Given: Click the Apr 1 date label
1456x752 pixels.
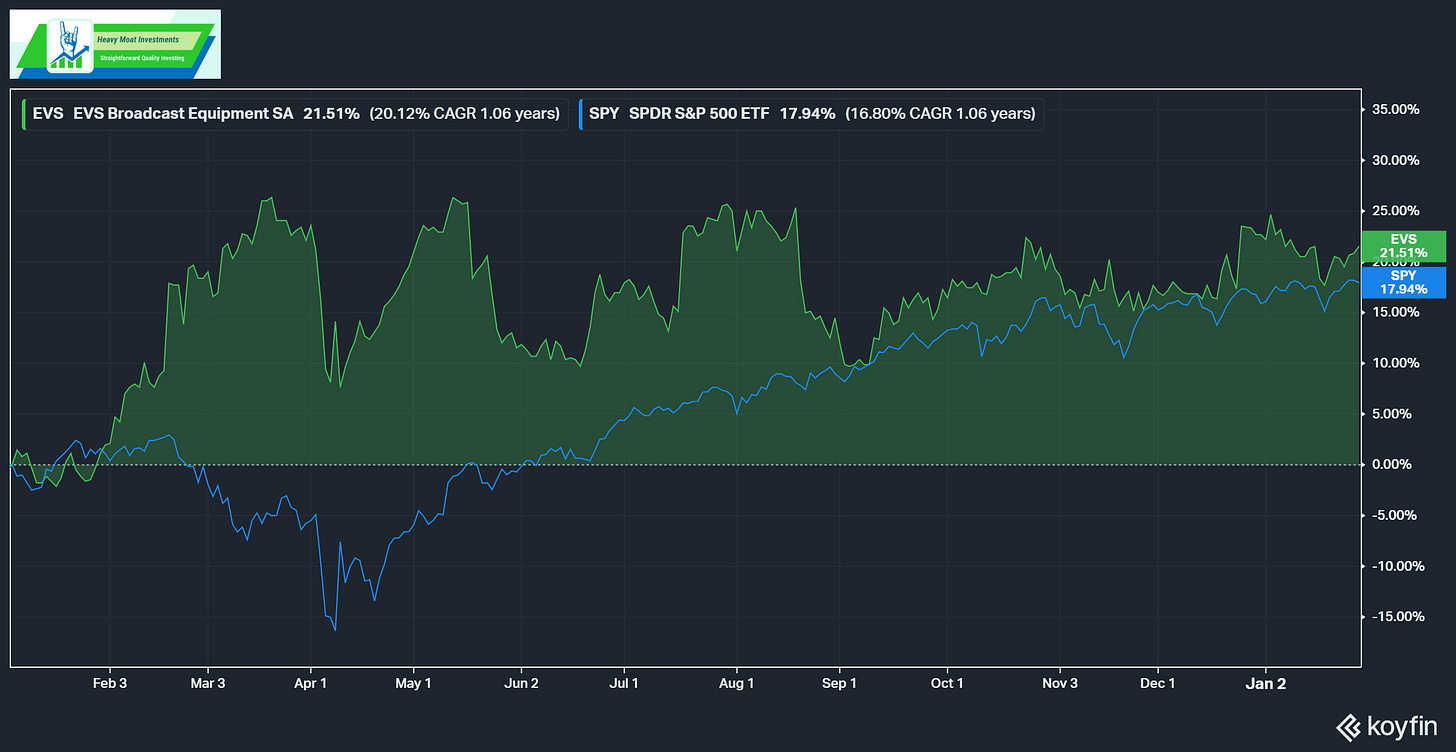Looking at the screenshot, I should [x=311, y=684].
